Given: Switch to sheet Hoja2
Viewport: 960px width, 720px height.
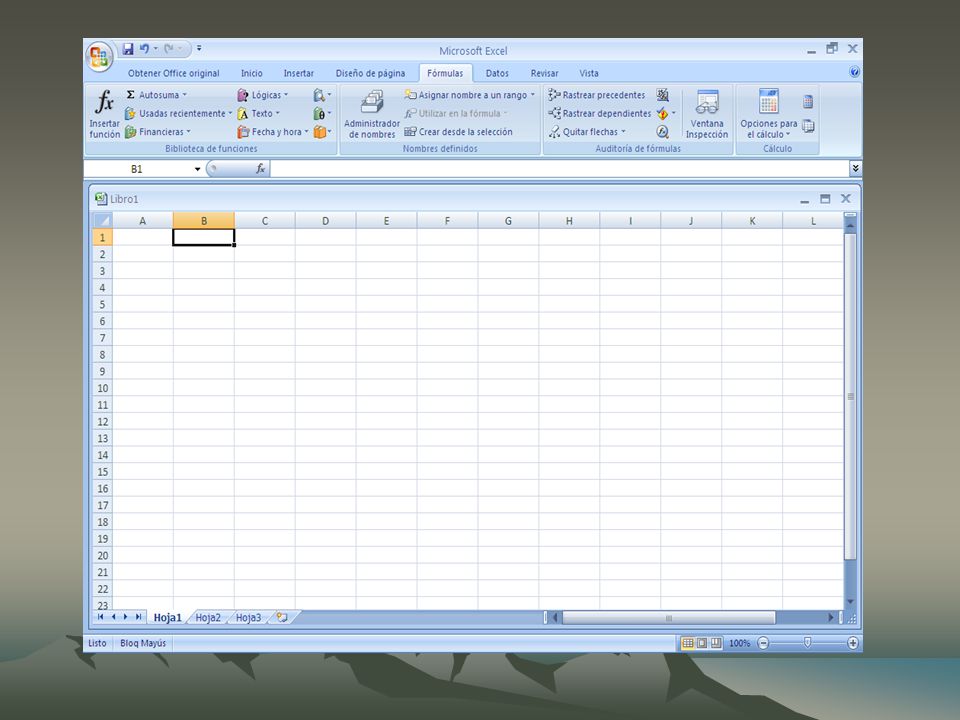Looking at the screenshot, I should pyautogui.click(x=208, y=617).
